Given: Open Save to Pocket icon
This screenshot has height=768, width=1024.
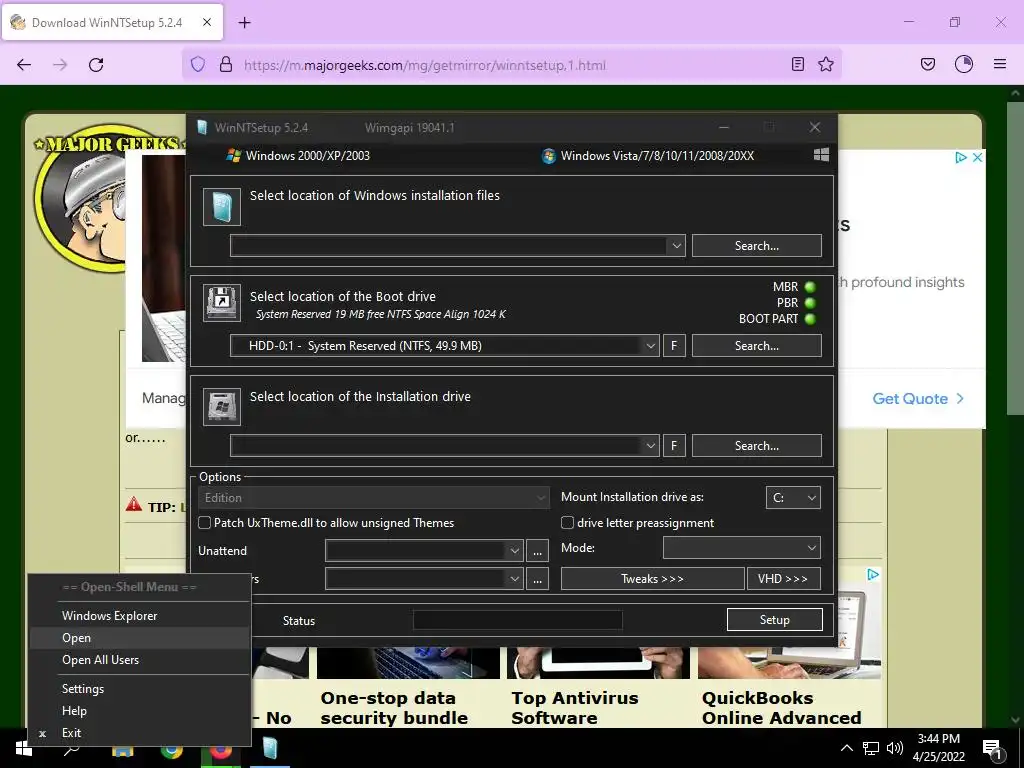Looking at the screenshot, I should click(x=928, y=64).
